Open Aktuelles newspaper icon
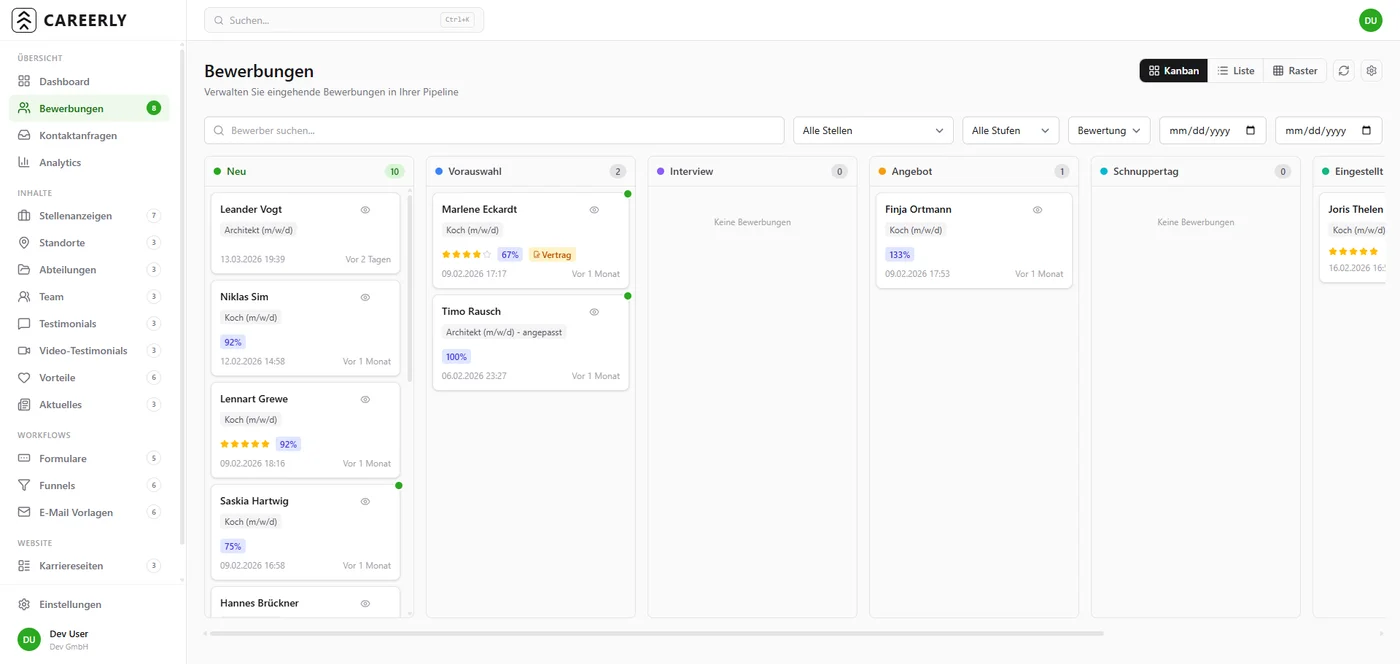Image resolution: width=1400 pixels, height=664 pixels. [25, 405]
